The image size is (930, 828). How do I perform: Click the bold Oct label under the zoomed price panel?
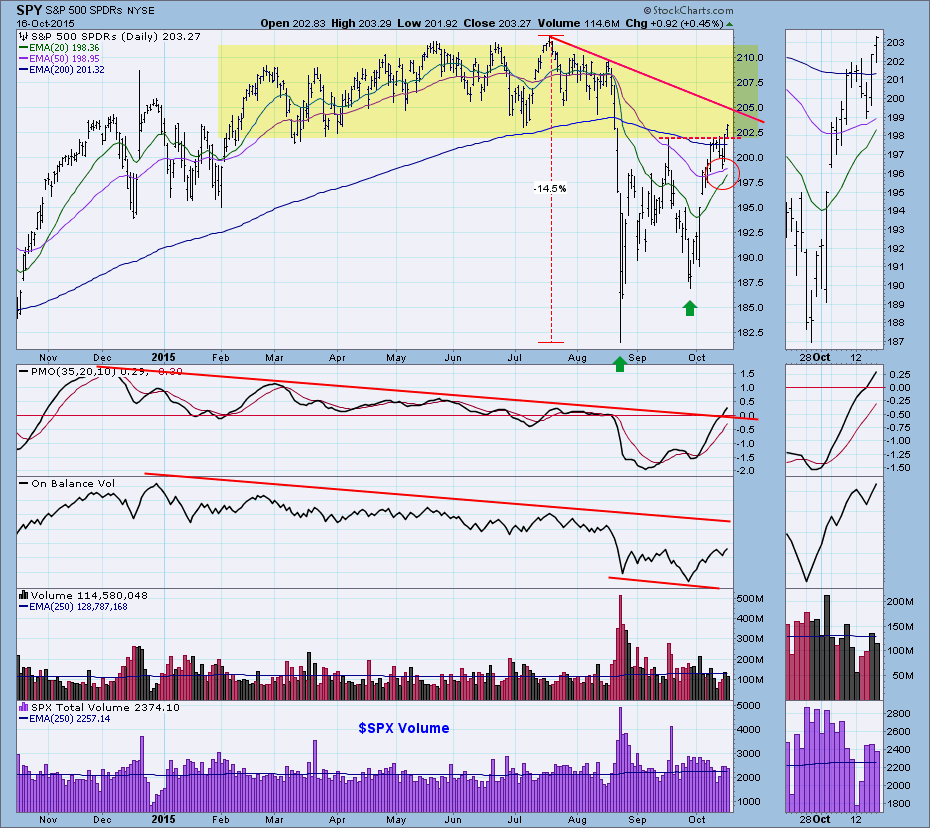pyautogui.click(x=821, y=357)
